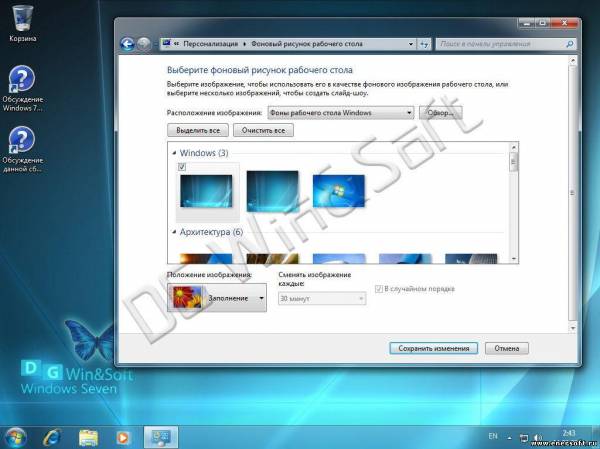Open the 'Обсуждение данной сб...' desktop shortcut
This screenshot has width=600, height=449.
22,149
